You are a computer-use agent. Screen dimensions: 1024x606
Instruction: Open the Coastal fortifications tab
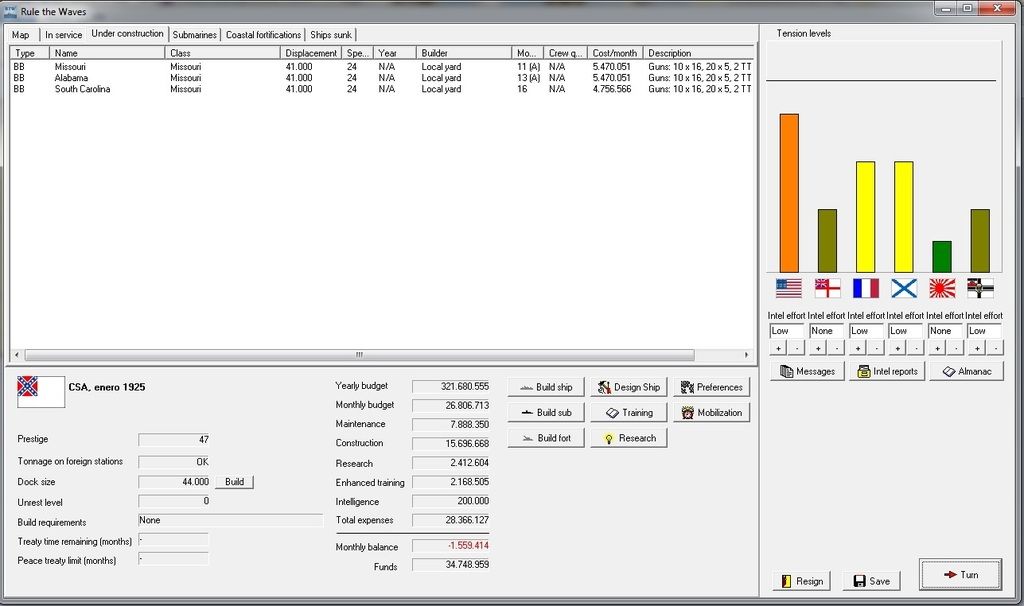pos(263,35)
